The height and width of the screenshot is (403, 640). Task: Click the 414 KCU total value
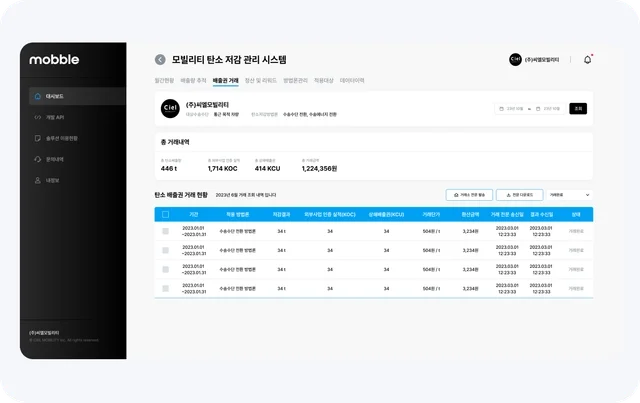coord(267,168)
